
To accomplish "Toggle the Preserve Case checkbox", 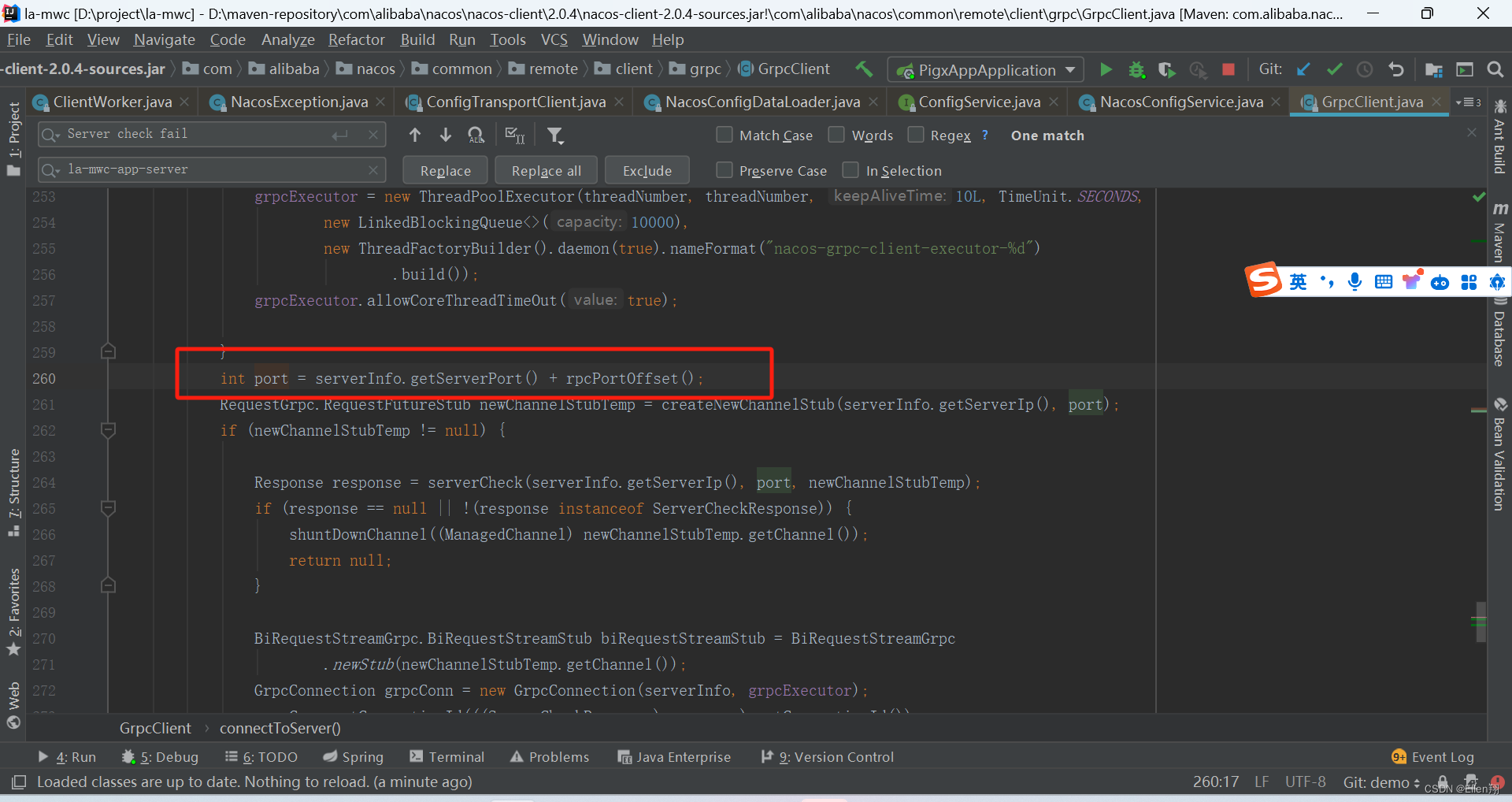I will point(724,170).
